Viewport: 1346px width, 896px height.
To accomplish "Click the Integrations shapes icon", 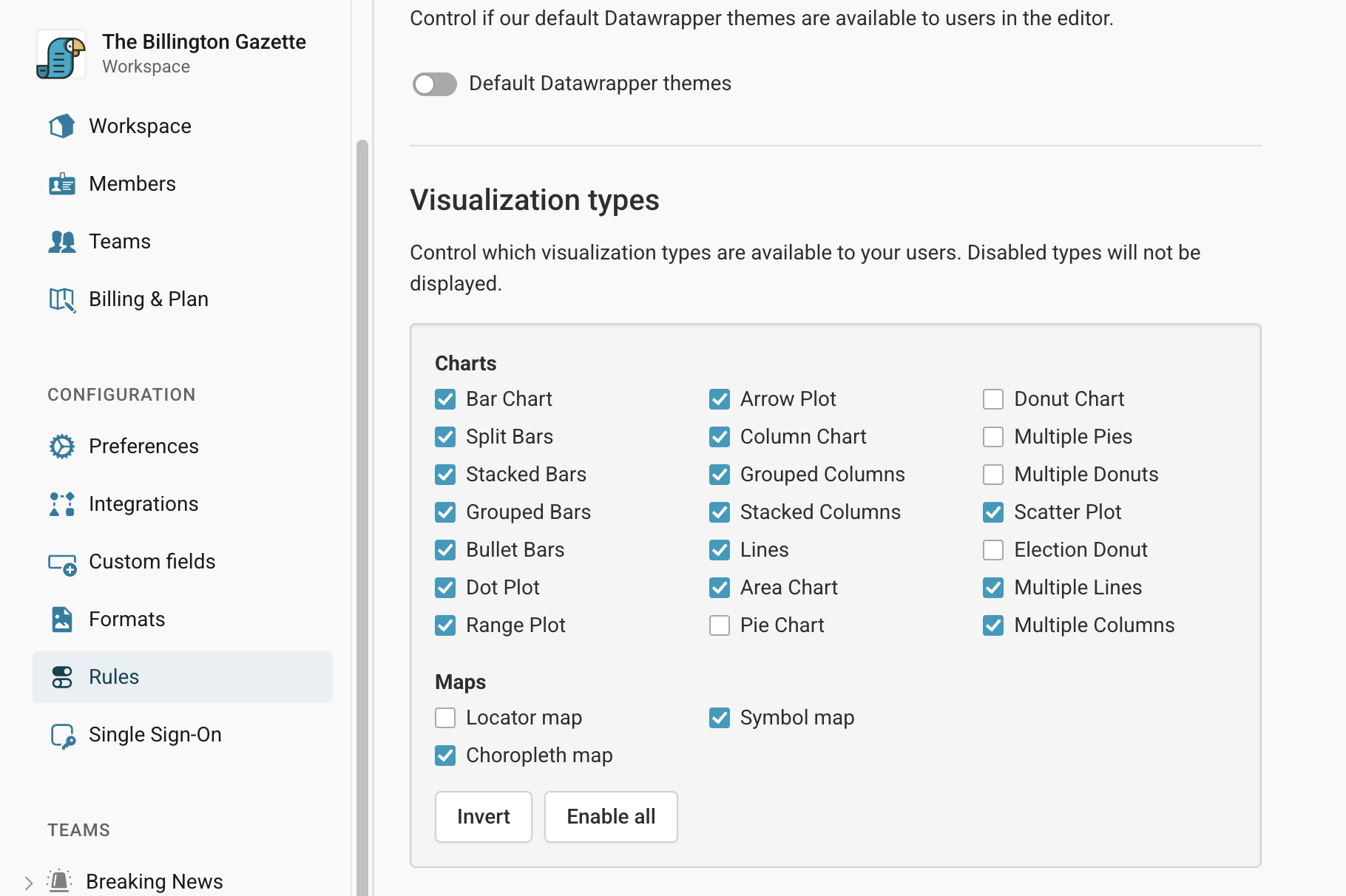I will click(62, 504).
